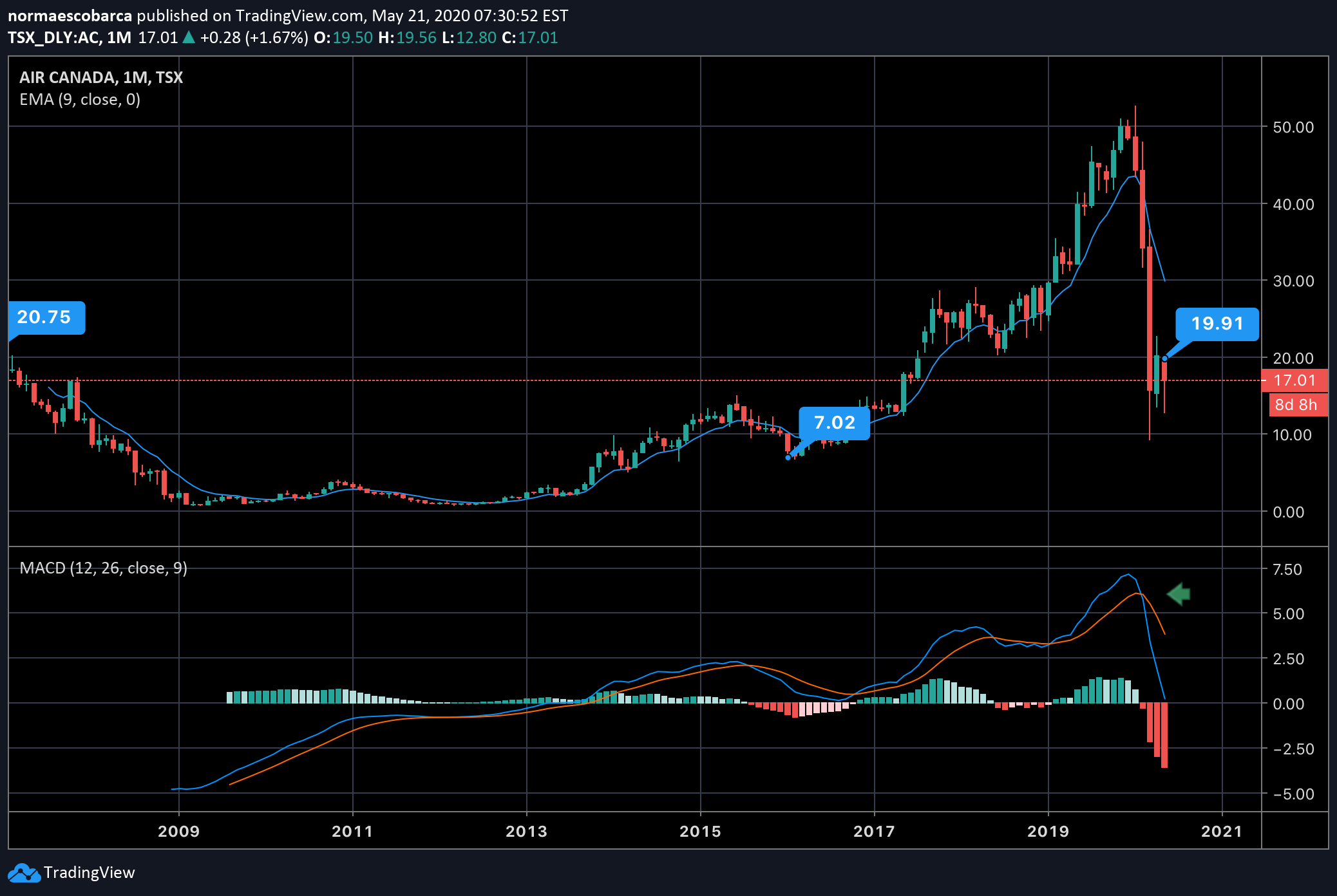Select the EMA (9, close, 0) indicator label
Screen dimensions: 1337x896
click(x=80, y=99)
